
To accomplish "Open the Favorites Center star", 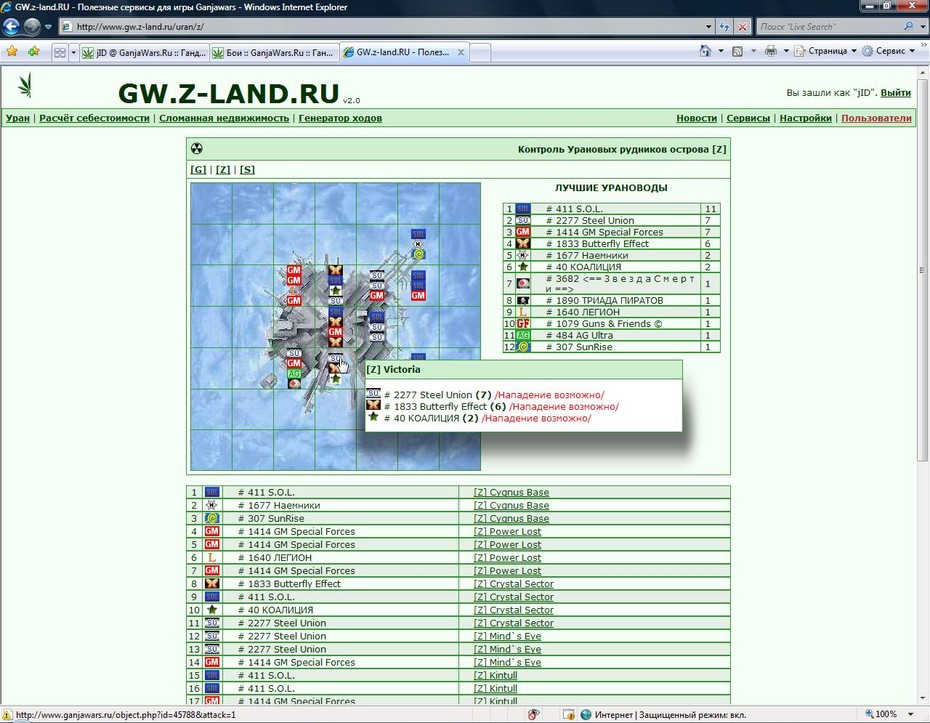I will tap(12, 52).
